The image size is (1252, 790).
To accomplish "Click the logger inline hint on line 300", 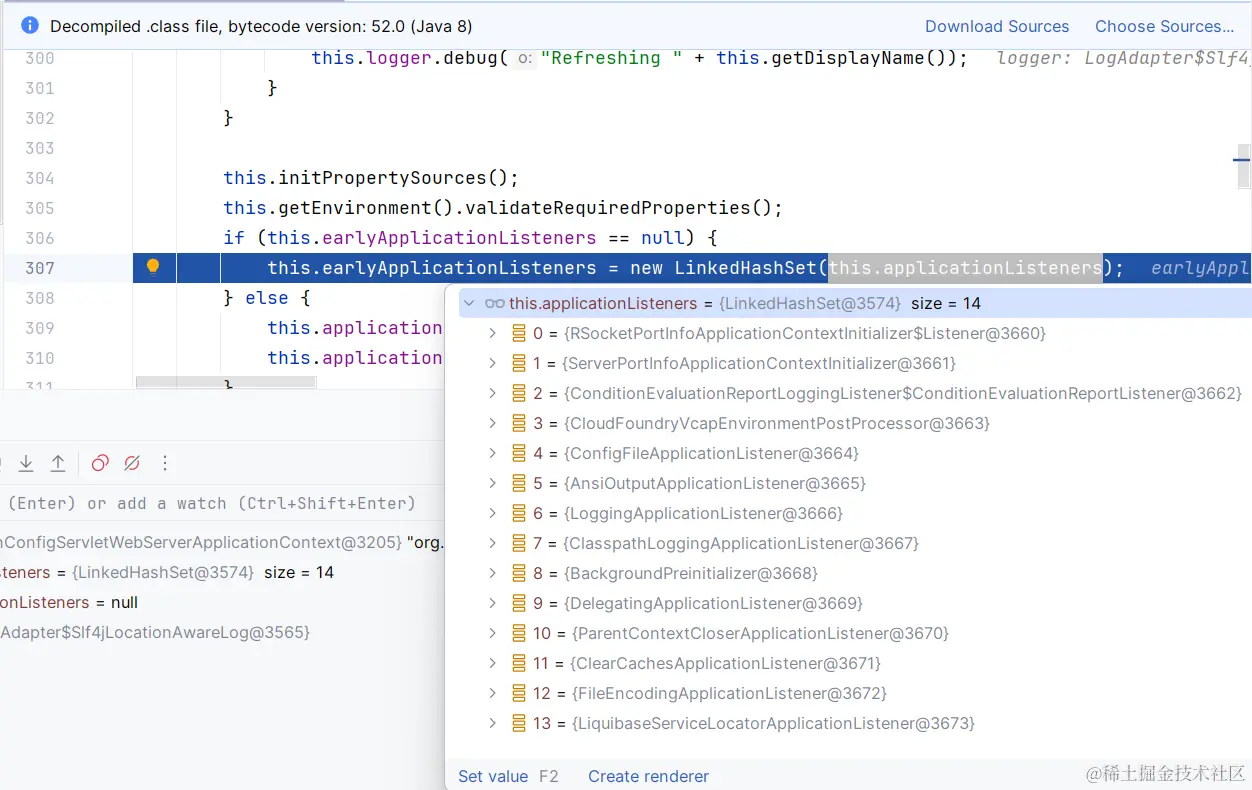I will [1123, 58].
